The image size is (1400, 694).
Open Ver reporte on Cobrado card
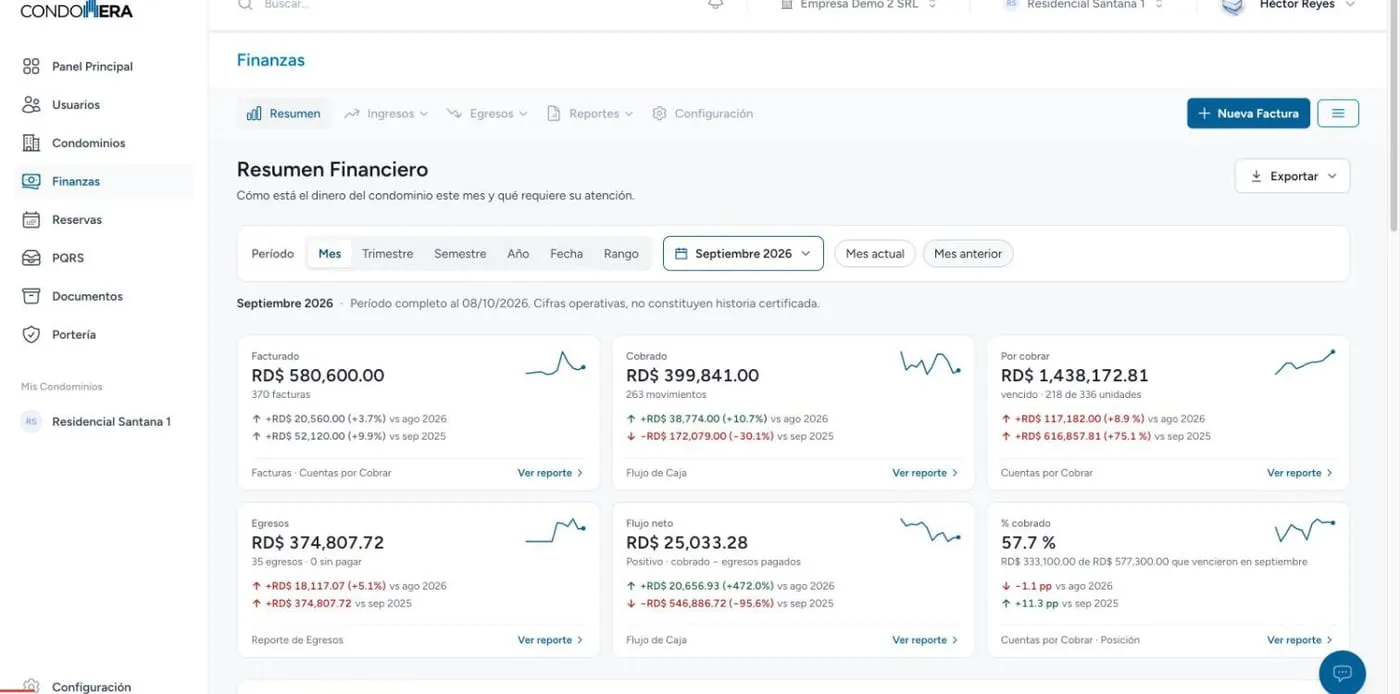pyautogui.click(x=925, y=473)
